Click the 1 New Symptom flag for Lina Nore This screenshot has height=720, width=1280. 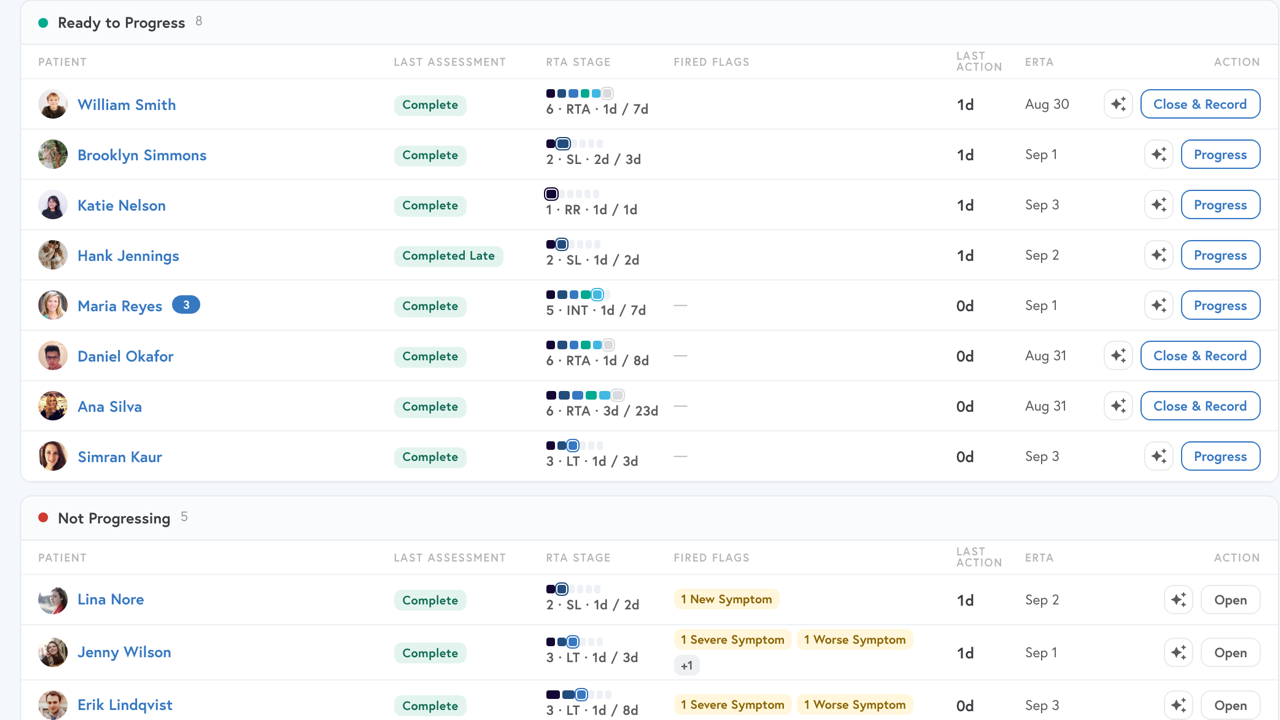point(726,599)
